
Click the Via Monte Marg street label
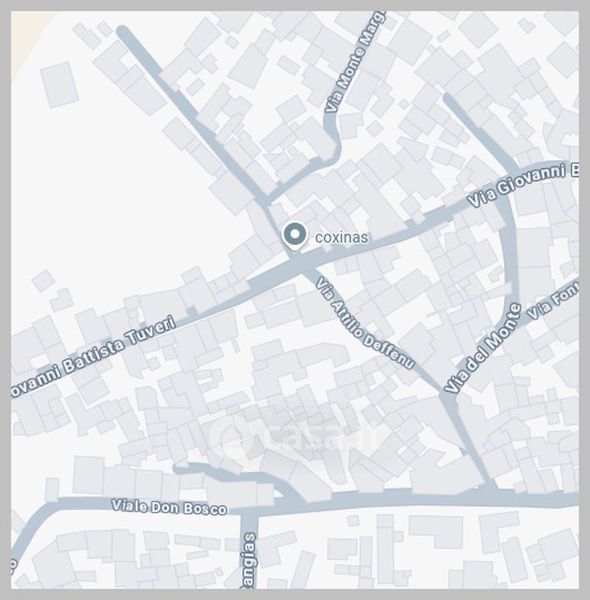click(354, 62)
